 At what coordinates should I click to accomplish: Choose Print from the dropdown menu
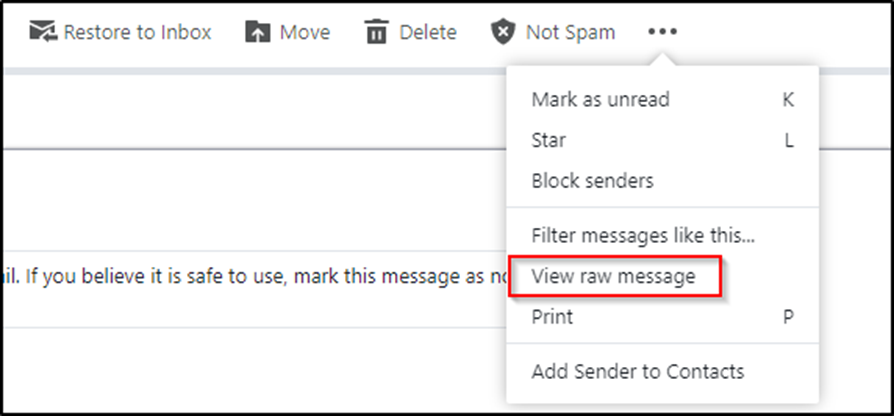click(x=552, y=317)
